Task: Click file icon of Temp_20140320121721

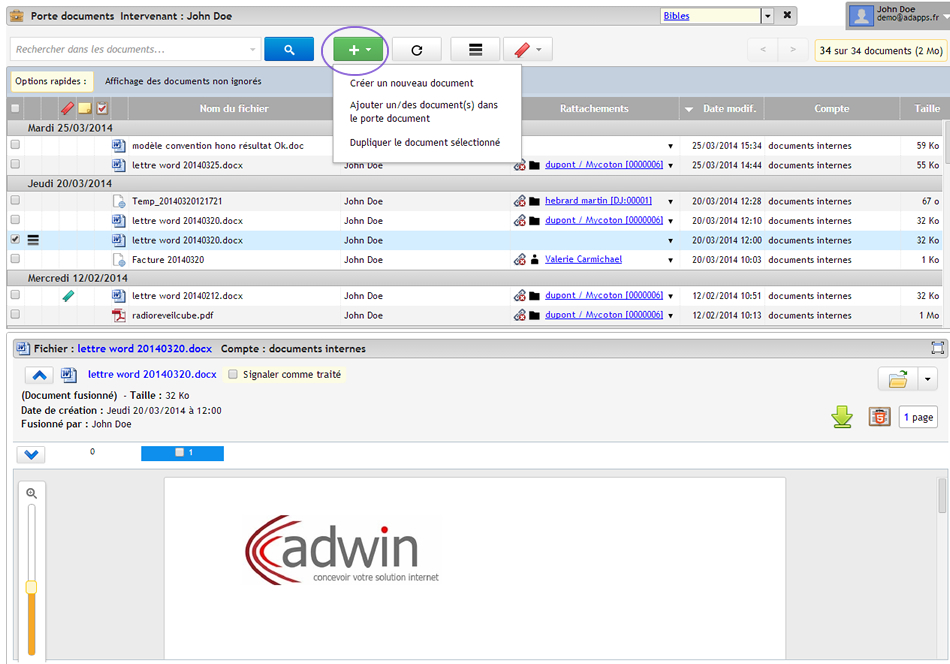Action: [x=119, y=201]
